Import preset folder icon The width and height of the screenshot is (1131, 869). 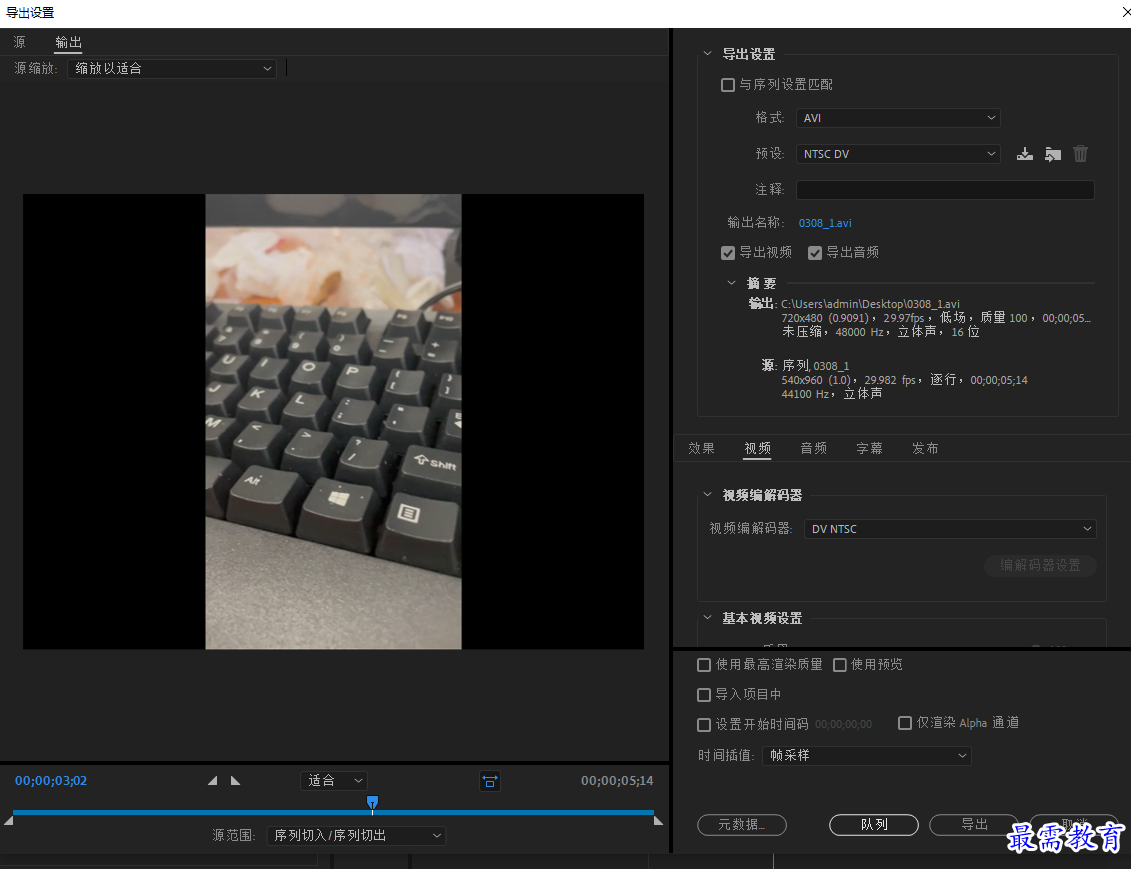pyautogui.click(x=1052, y=154)
